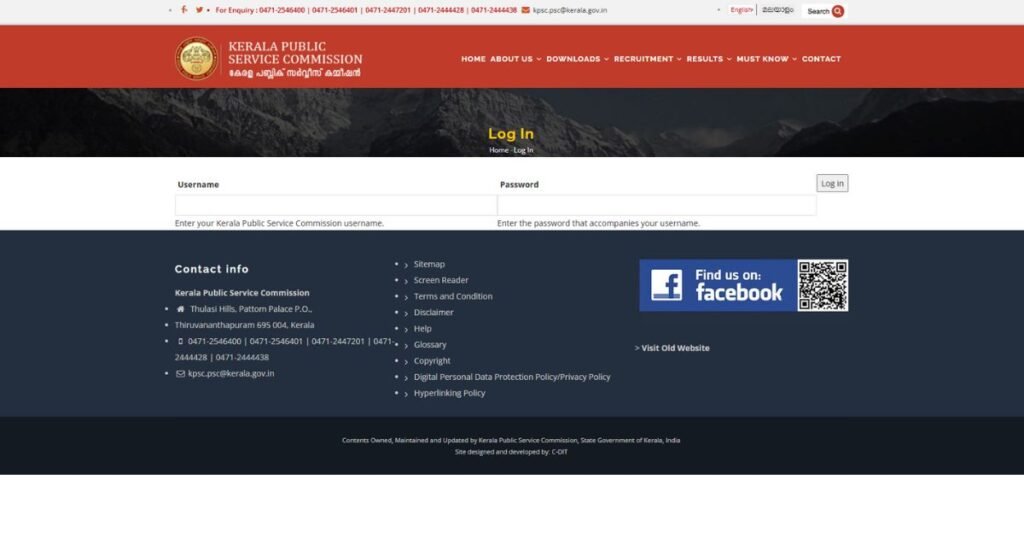
Task: Click the Facebook icon in top bar
Action: (184, 10)
